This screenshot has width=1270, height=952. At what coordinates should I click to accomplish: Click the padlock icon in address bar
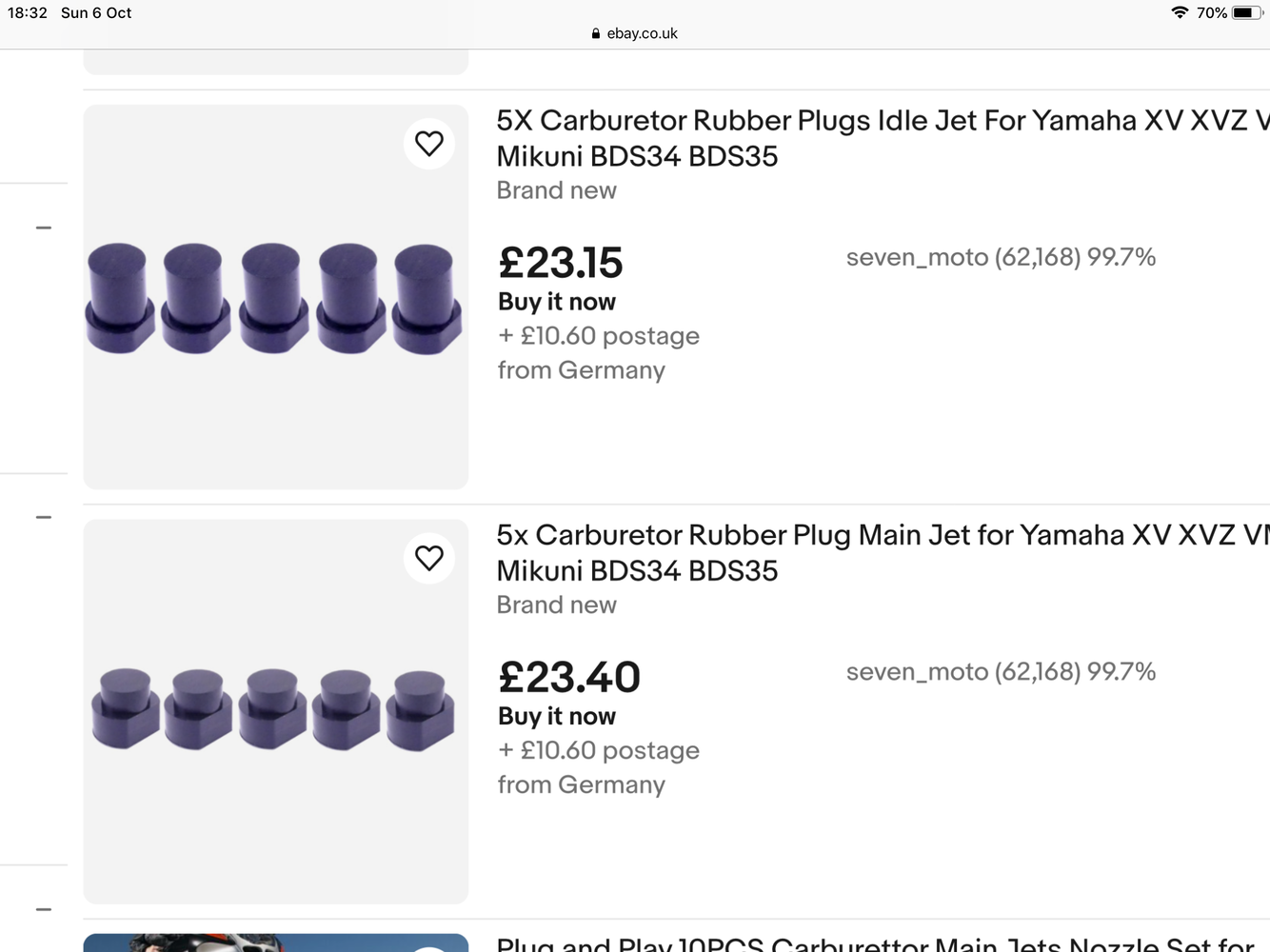click(x=596, y=33)
